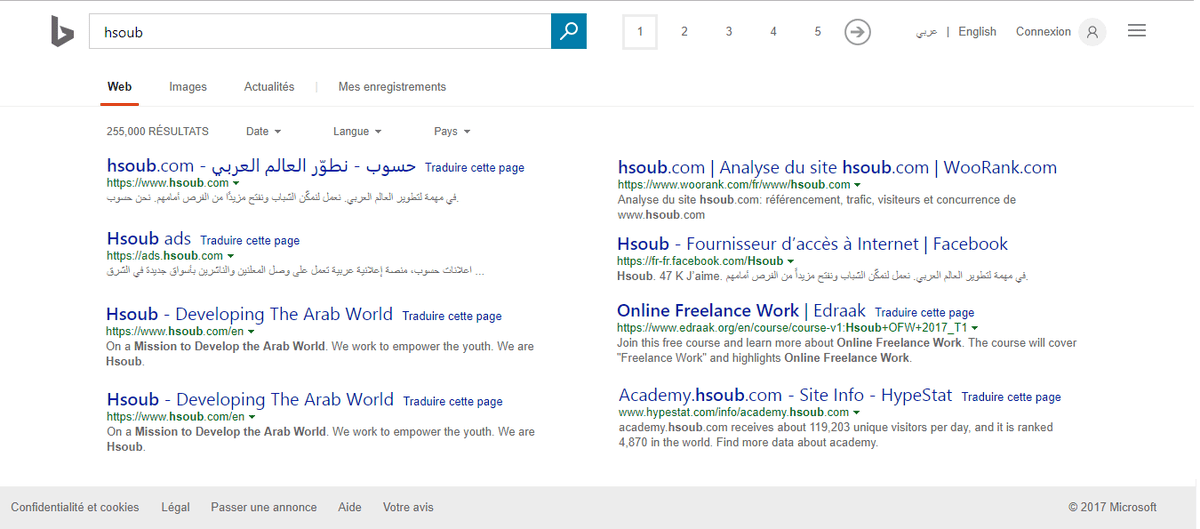Switch to the Images tab
The height and width of the screenshot is (529, 1200).
188,87
